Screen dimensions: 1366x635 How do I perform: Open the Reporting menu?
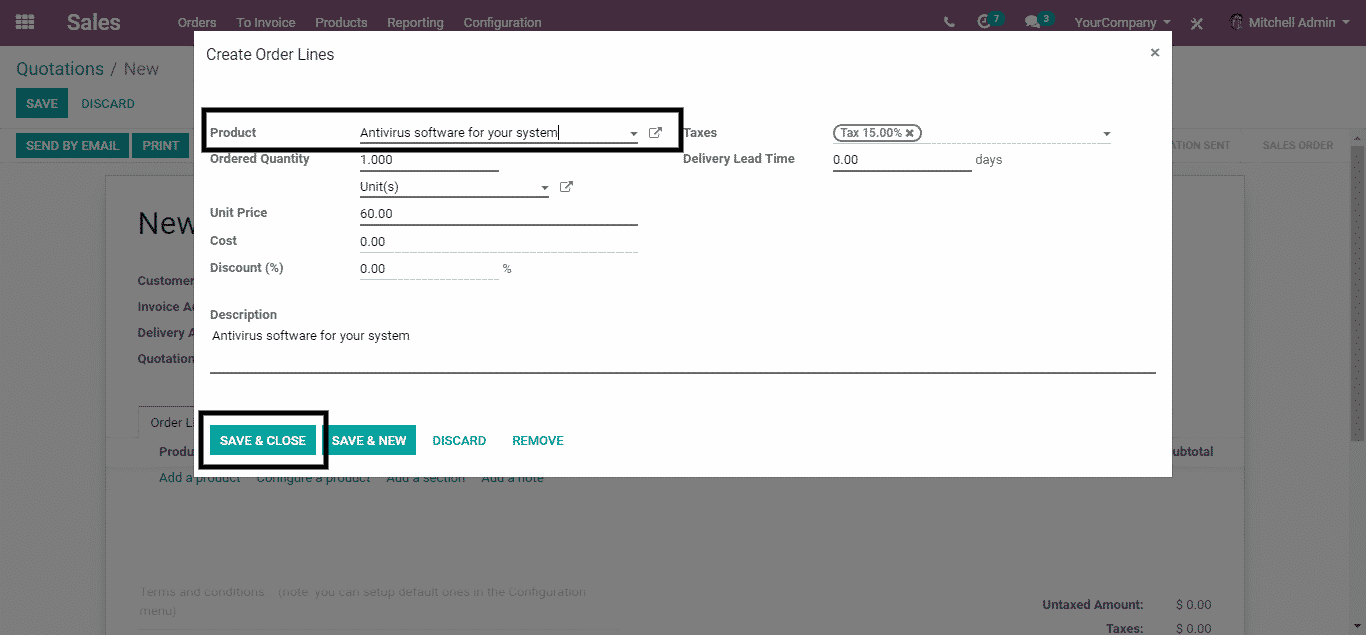pos(415,22)
